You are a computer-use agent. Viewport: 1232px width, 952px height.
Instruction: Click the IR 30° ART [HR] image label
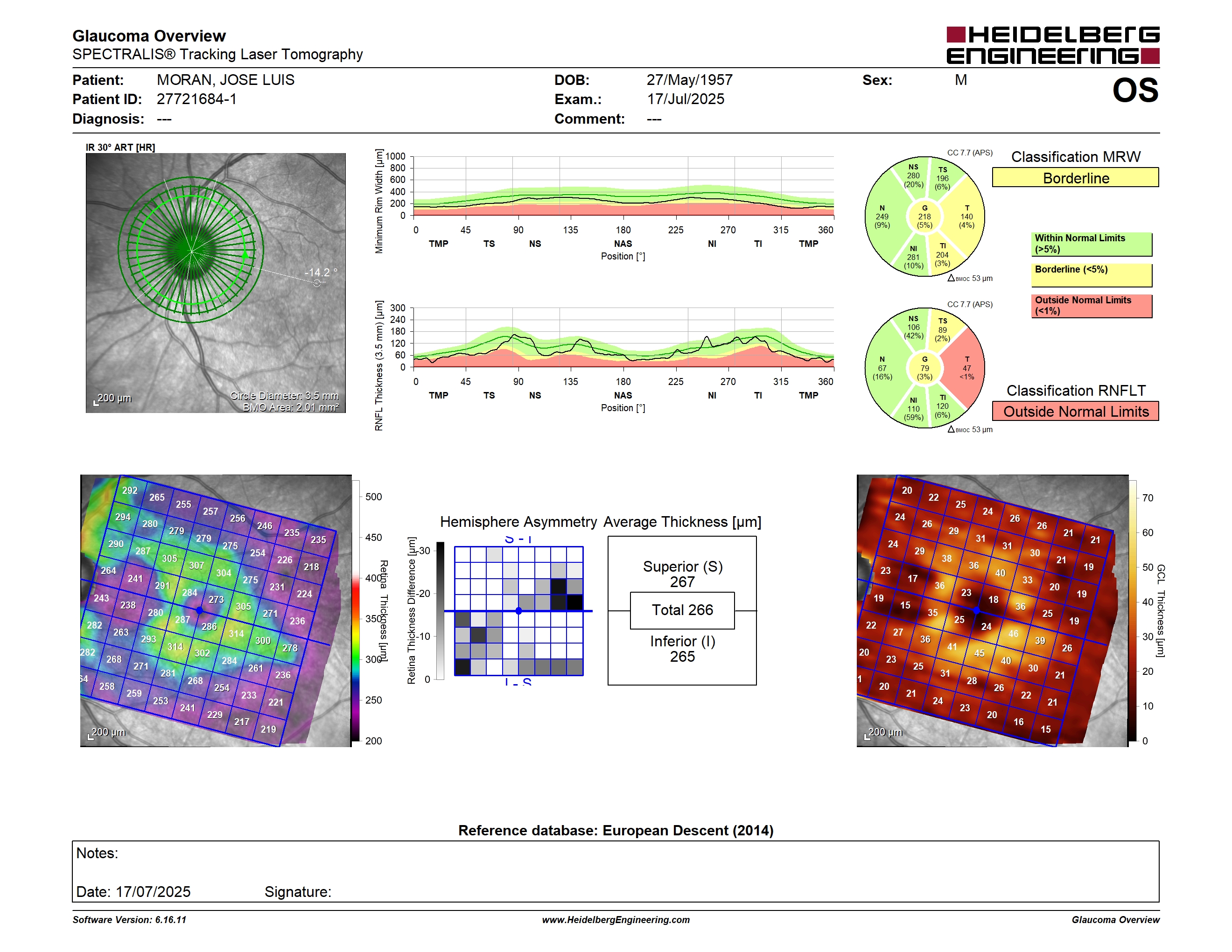point(120,147)
